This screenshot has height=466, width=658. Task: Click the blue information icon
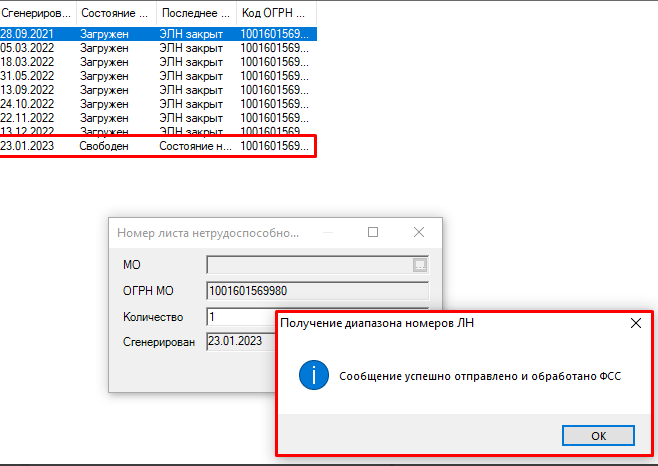click(x=315, y=376)
